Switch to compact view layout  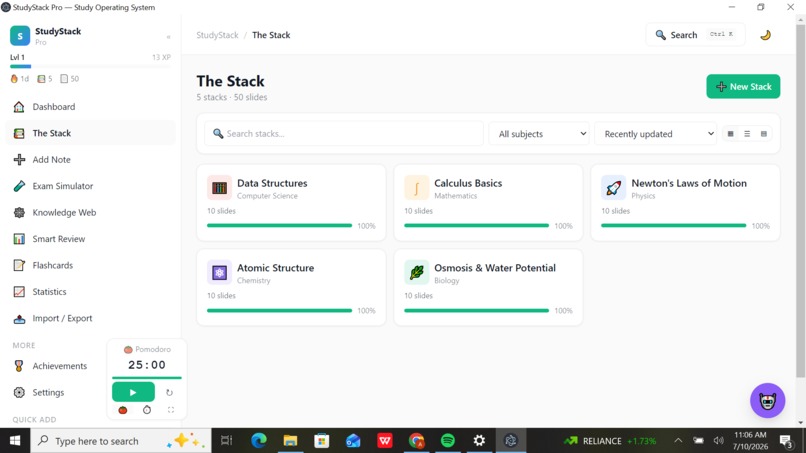(764, 134)
